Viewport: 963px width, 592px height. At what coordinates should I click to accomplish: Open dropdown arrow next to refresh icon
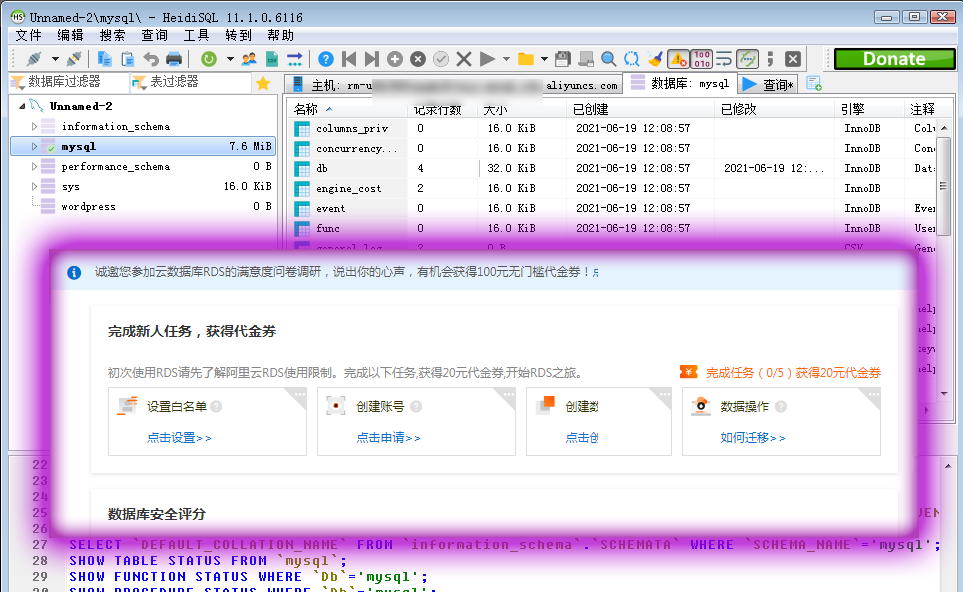click(229, 59)
